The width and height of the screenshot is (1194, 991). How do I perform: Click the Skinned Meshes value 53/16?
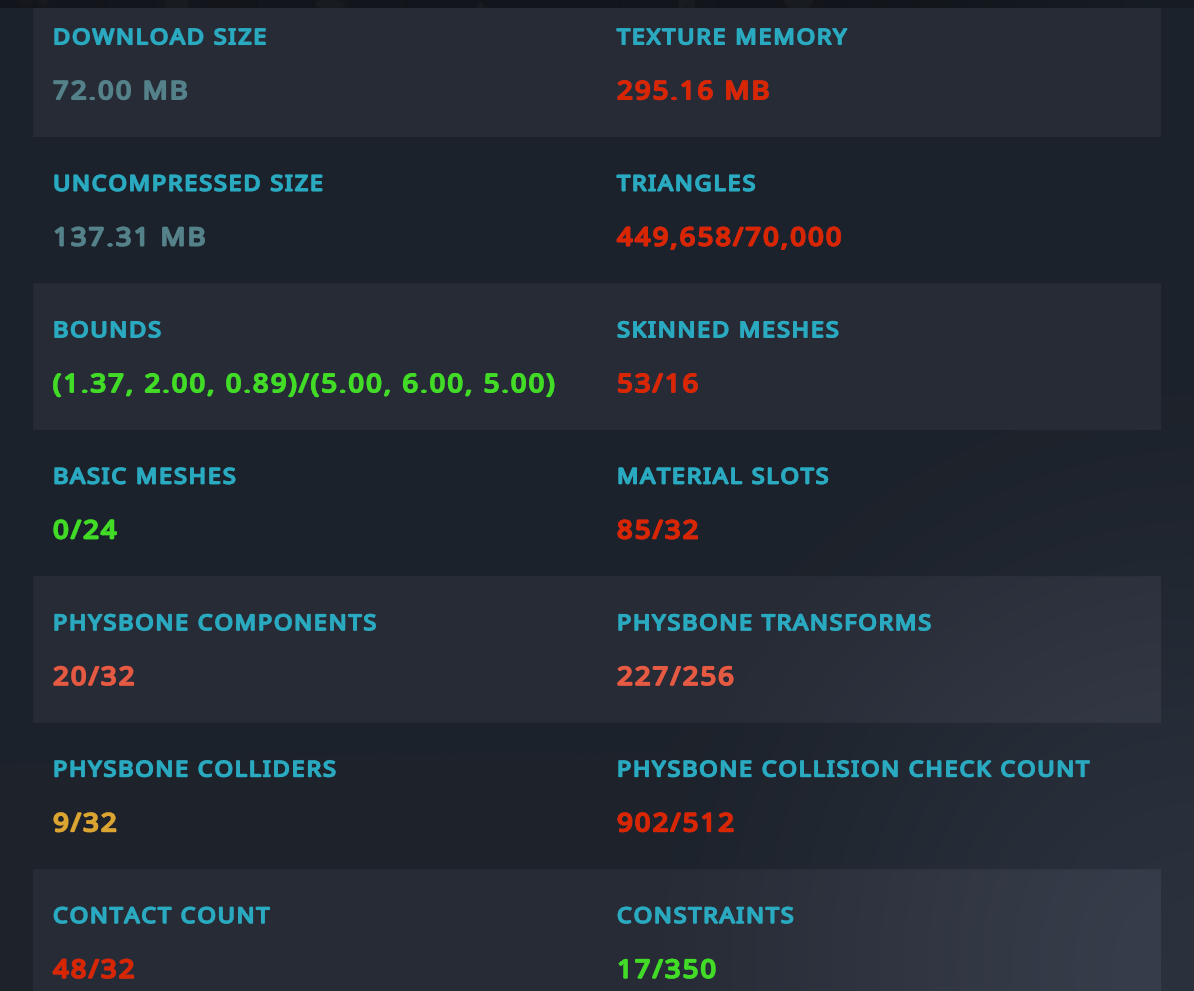[657, 384]
